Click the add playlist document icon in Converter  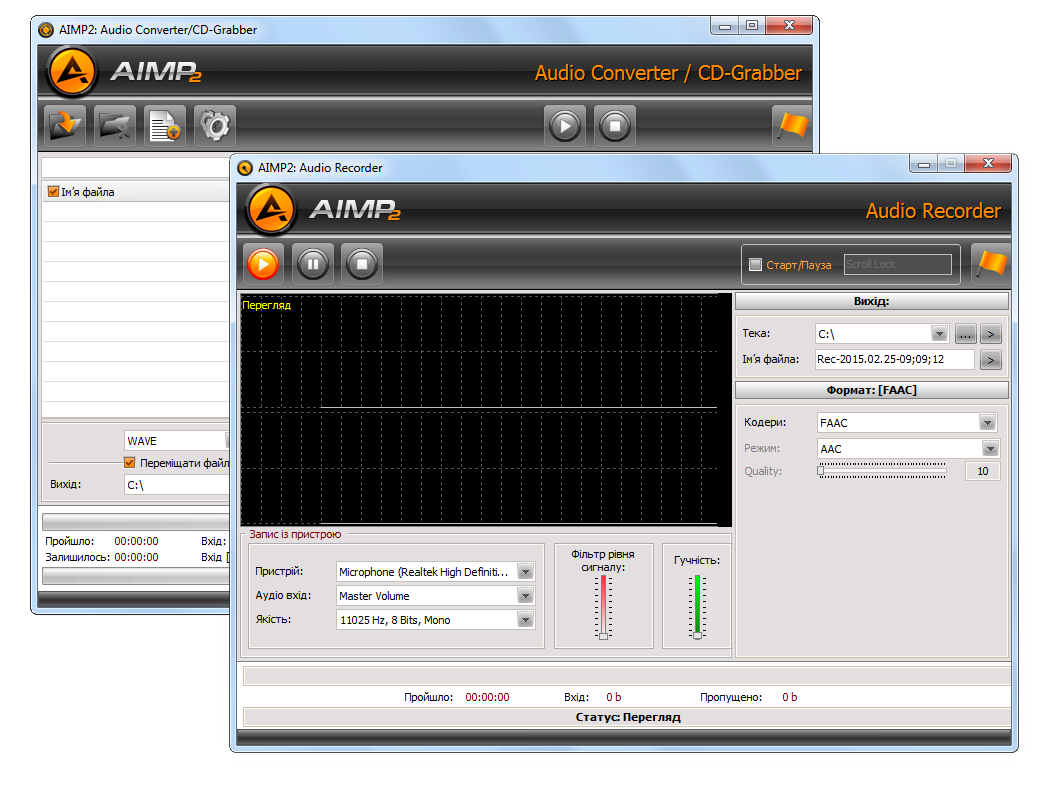coord(165,126)
